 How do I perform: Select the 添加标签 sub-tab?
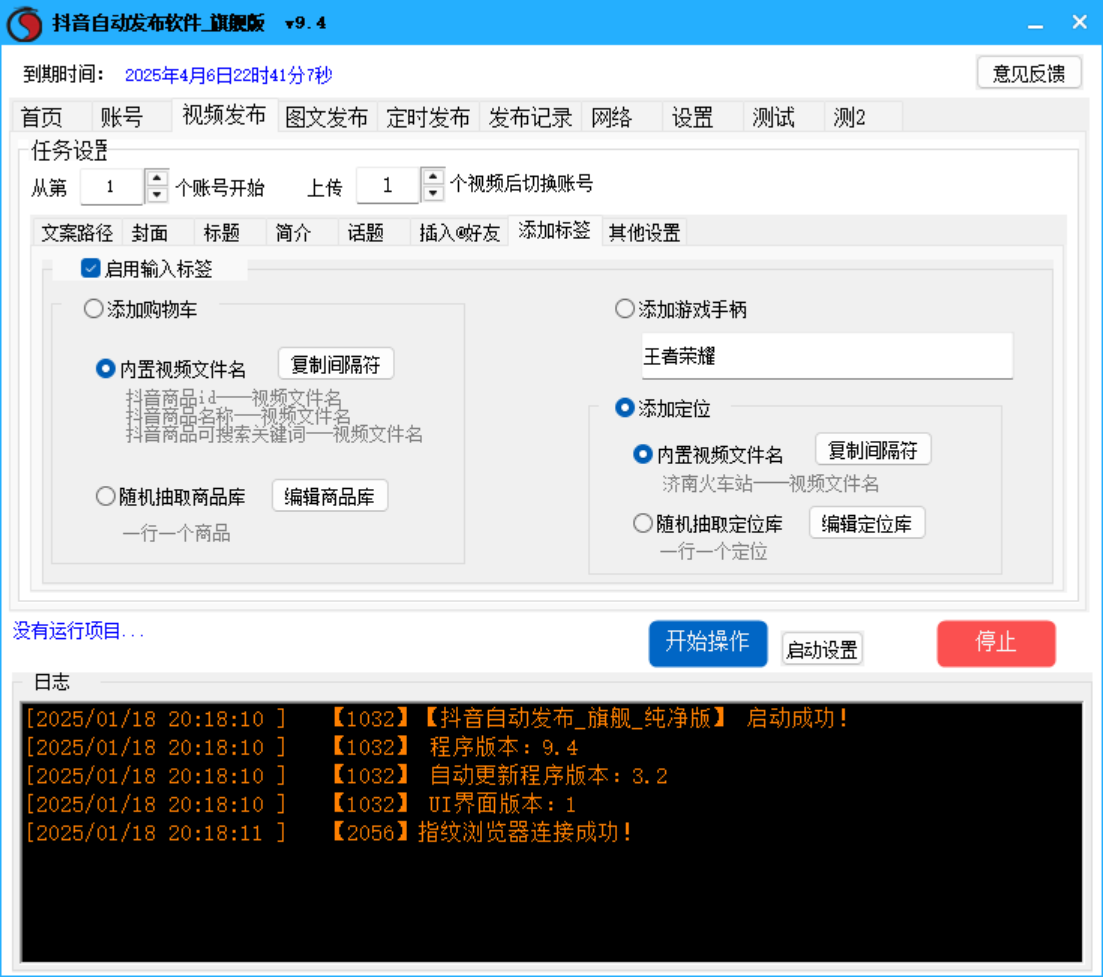tap(554, 230)
